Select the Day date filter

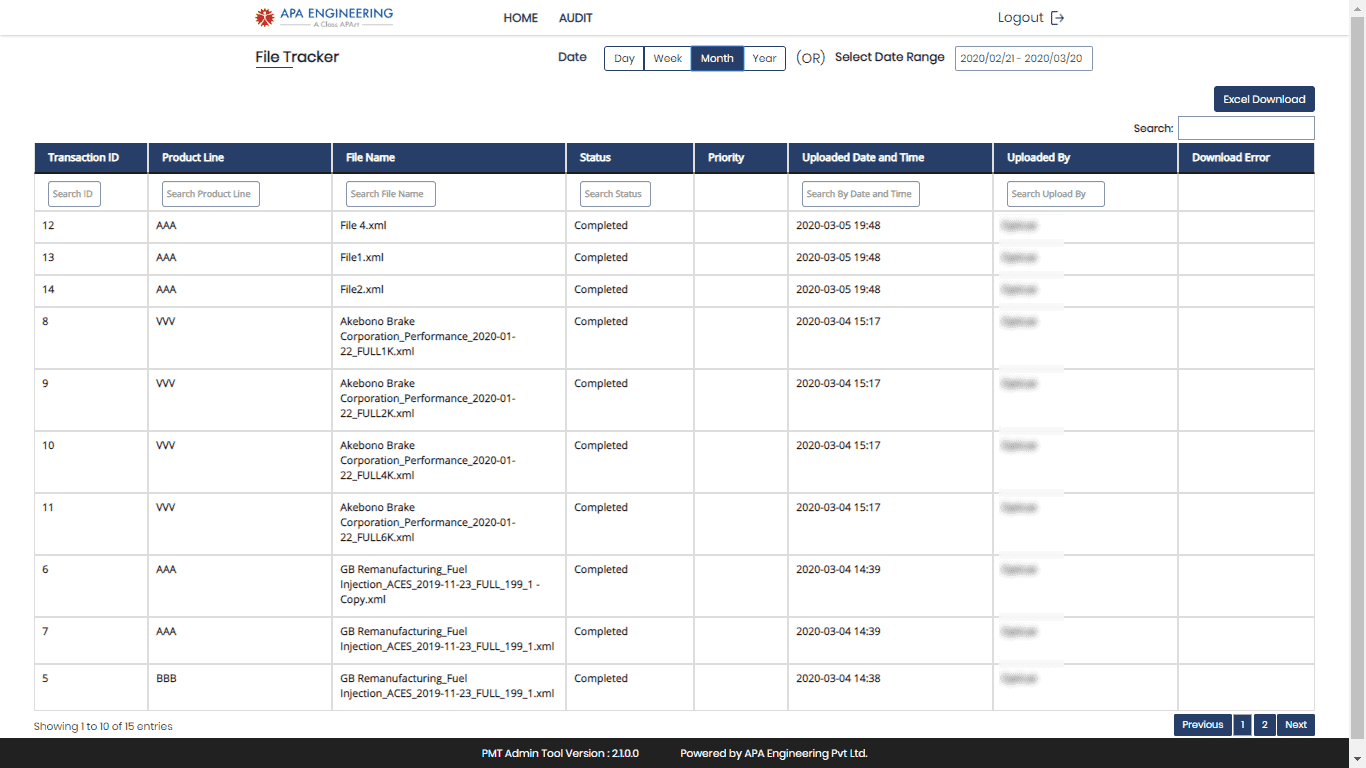pyautogui.click(x=624, y=58)
